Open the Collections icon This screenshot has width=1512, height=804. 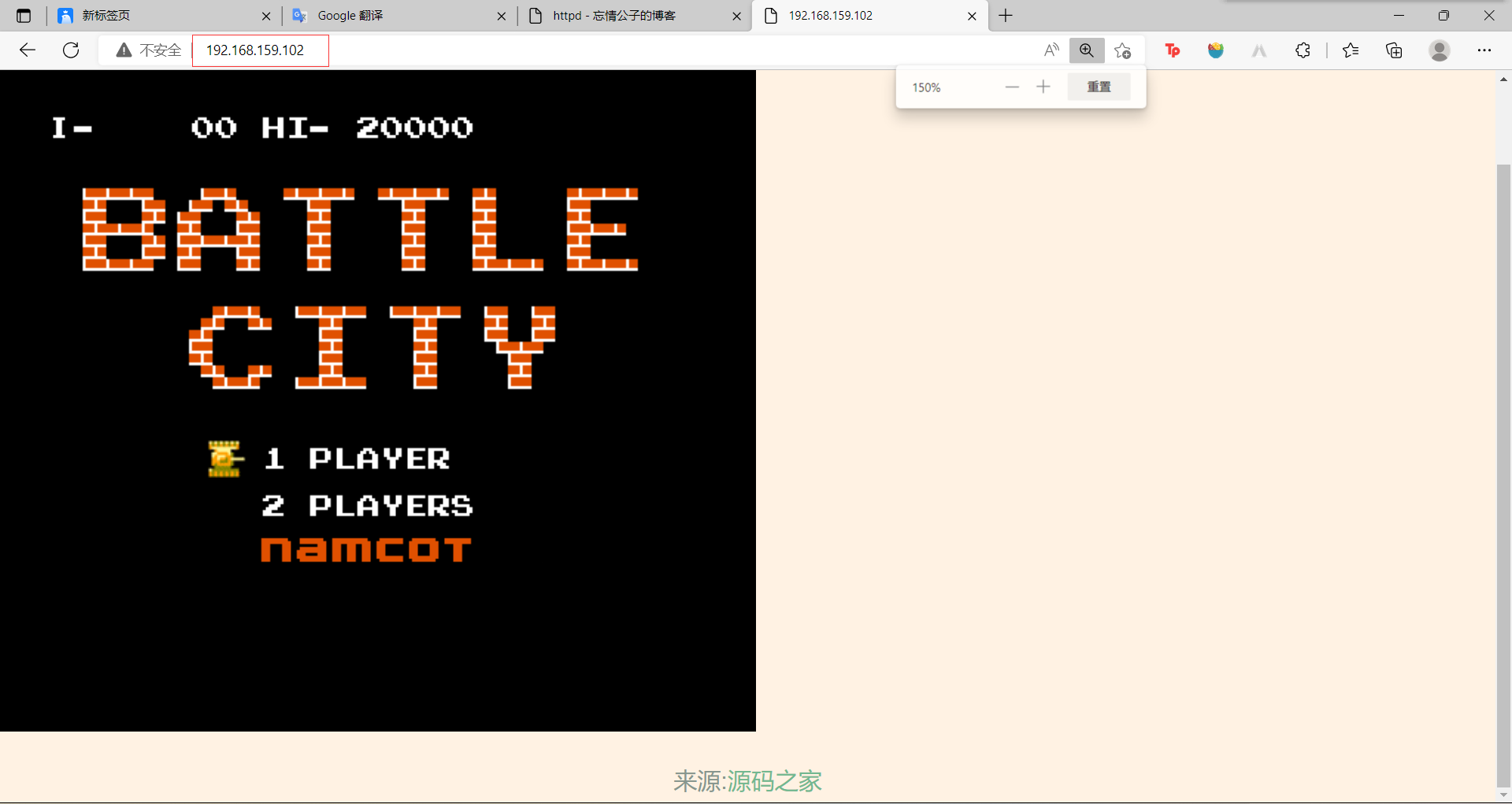[x=1394, y=50]
